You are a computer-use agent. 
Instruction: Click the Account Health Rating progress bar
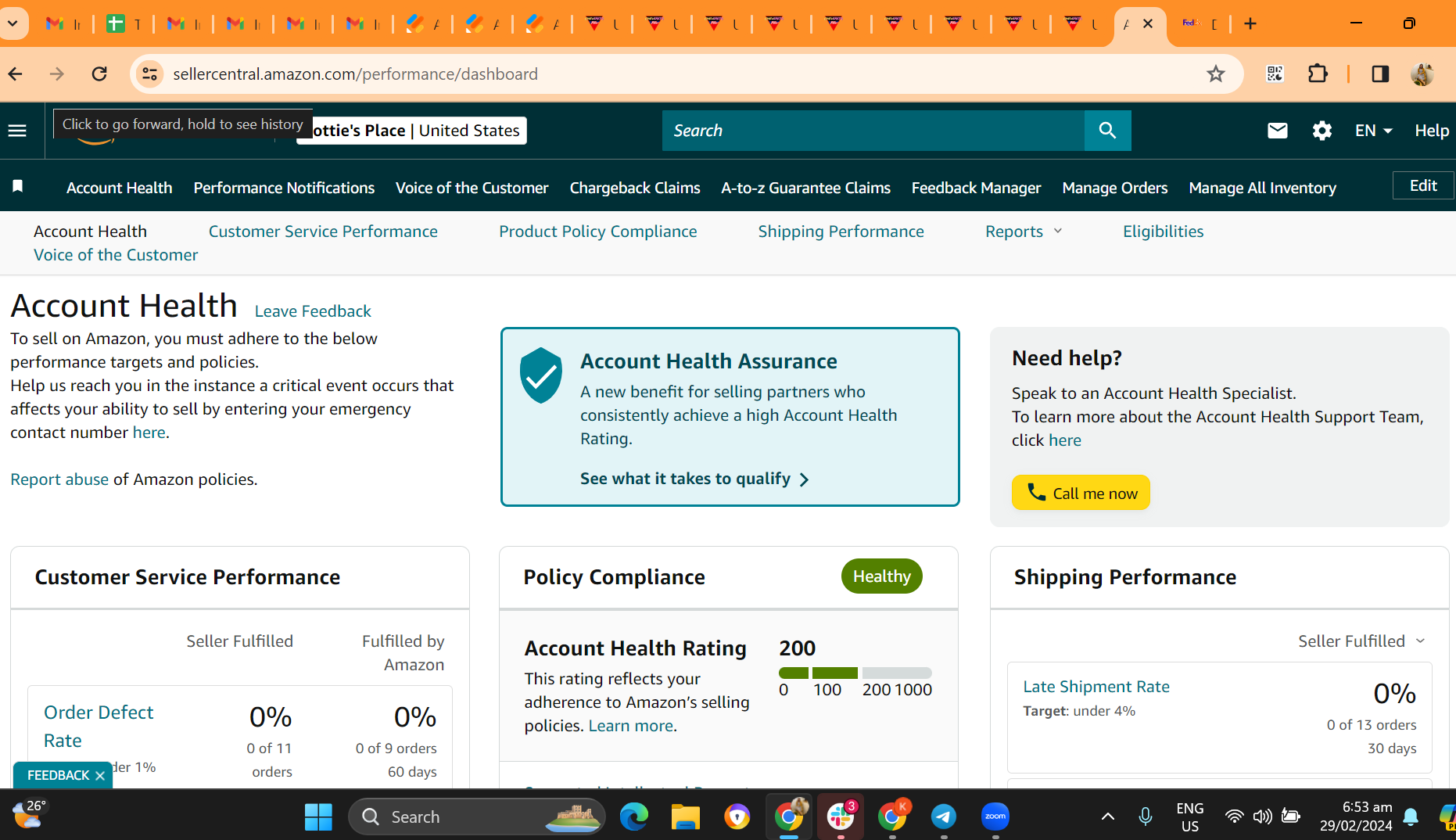(x=855, y=673)
